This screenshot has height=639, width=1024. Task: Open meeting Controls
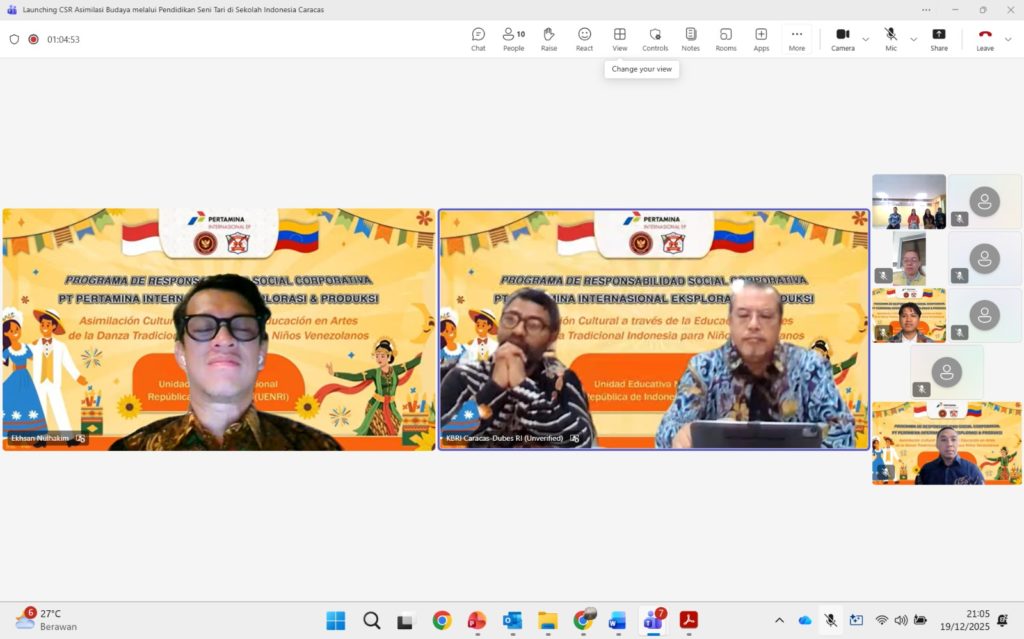click(655, 39)
